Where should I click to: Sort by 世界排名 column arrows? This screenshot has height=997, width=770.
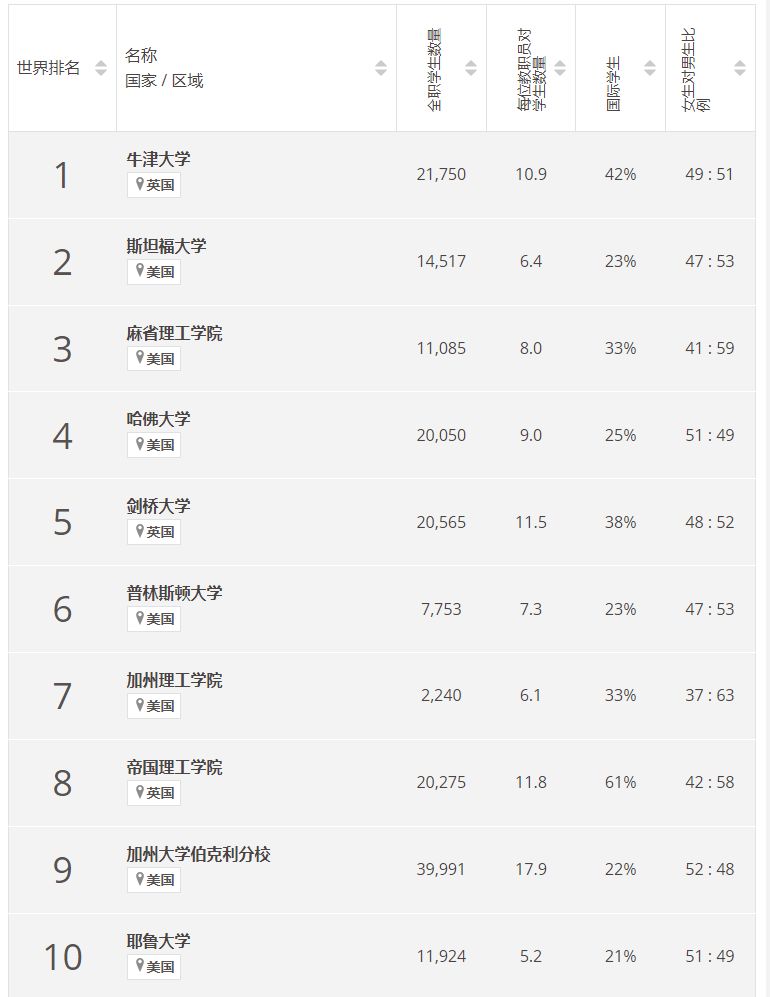[101, 68]
